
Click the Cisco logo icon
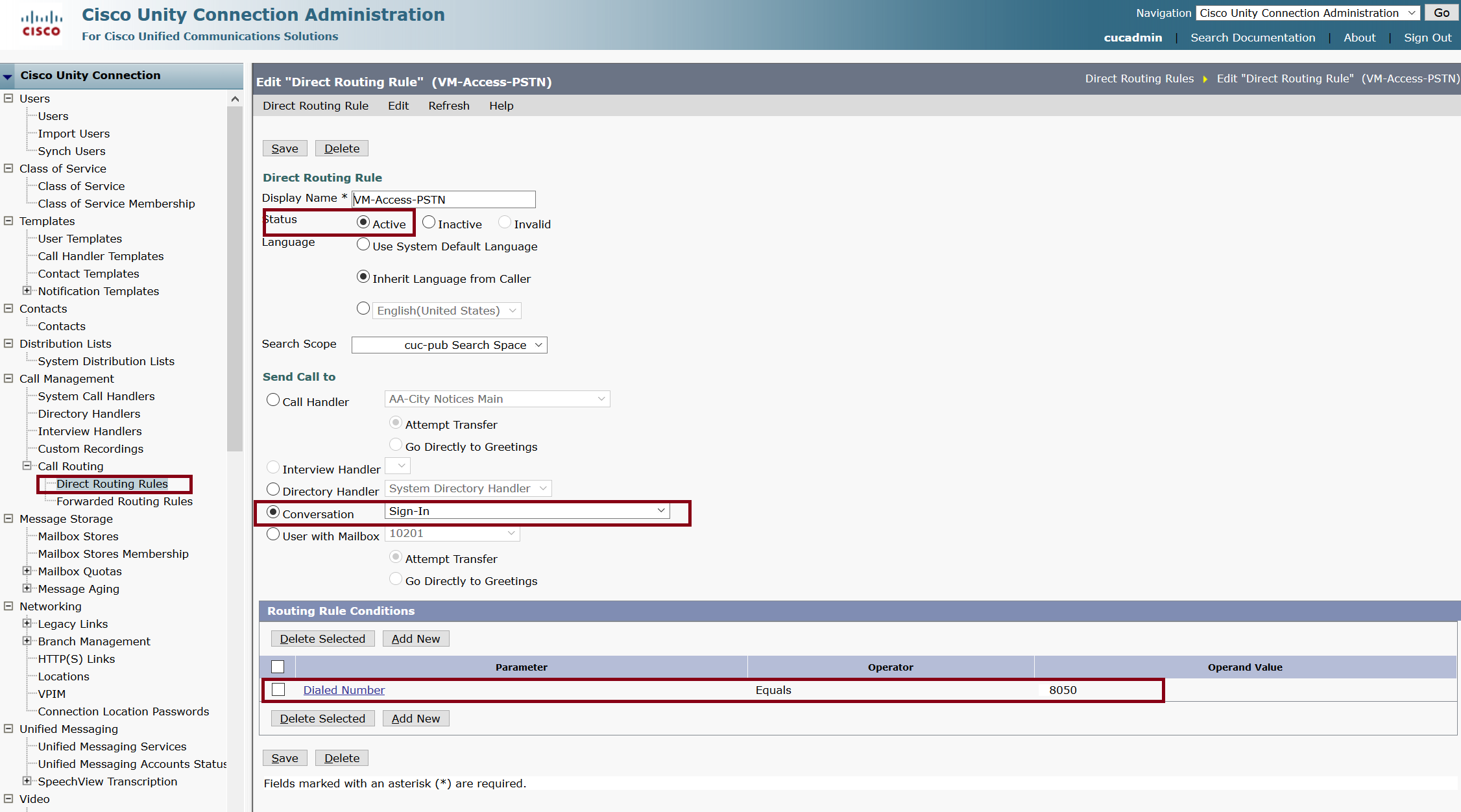40,24
